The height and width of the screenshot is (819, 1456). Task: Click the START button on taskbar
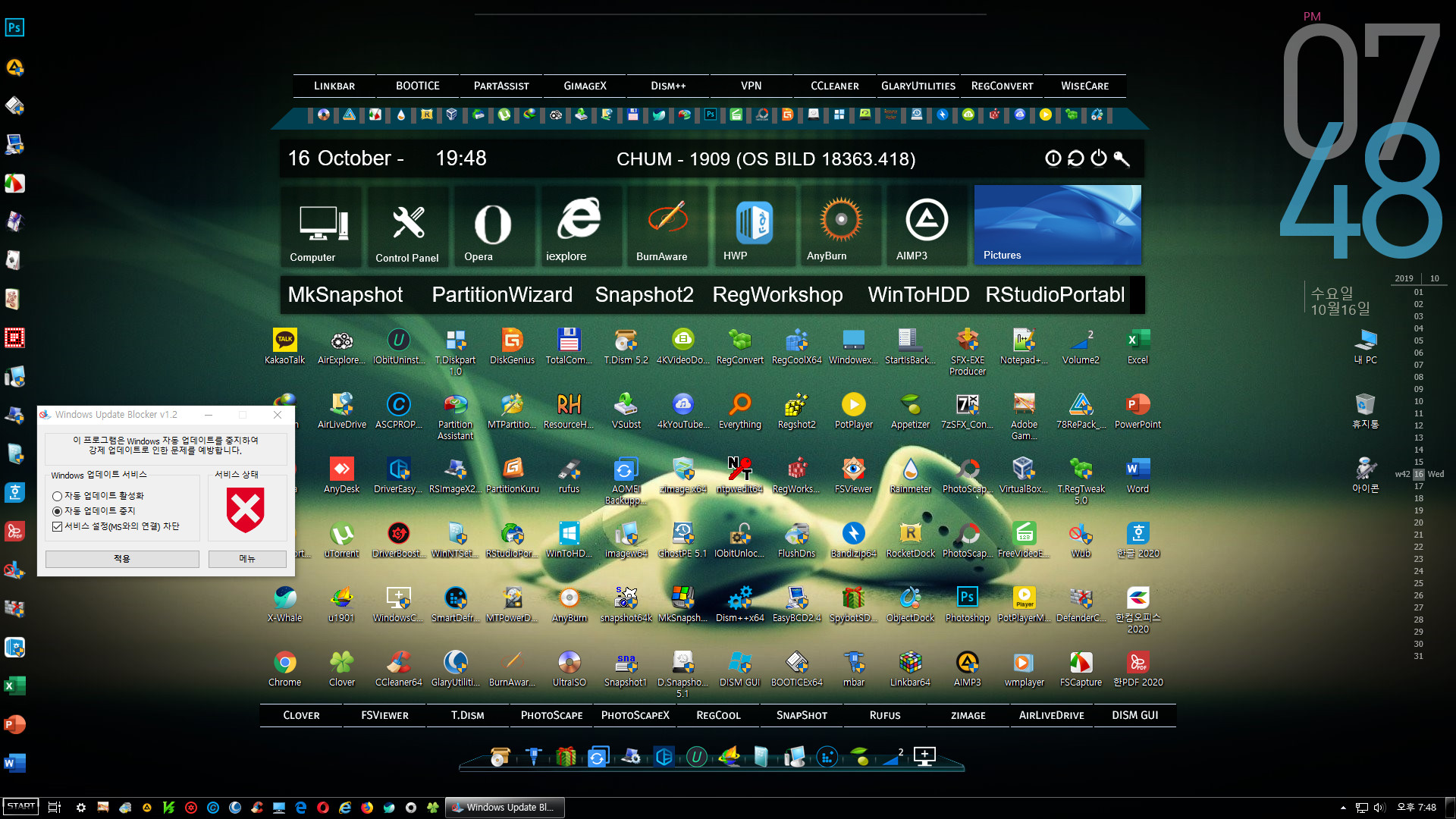(20, 807)
